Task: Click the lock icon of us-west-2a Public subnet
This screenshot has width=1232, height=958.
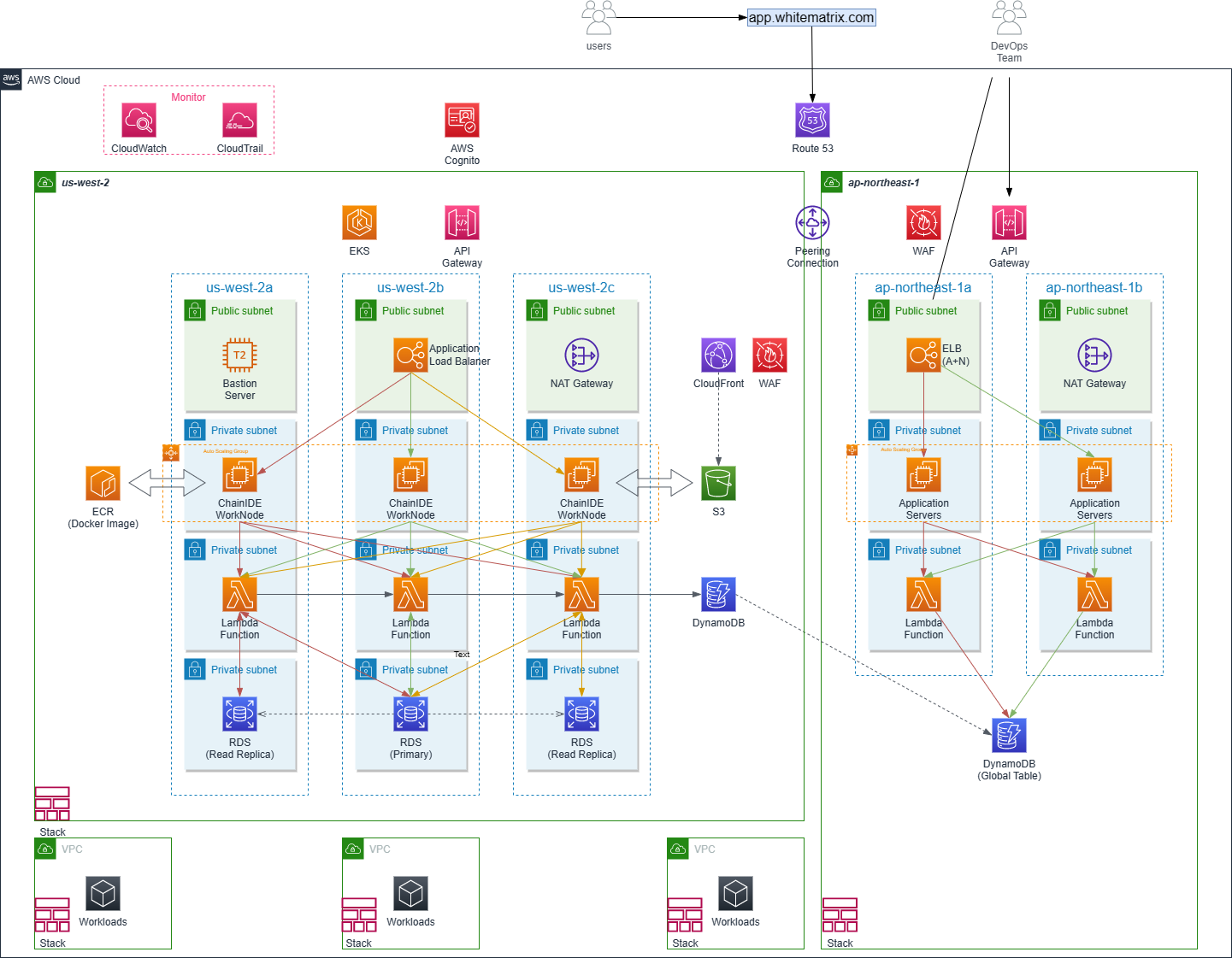Action: click(195, 310)
